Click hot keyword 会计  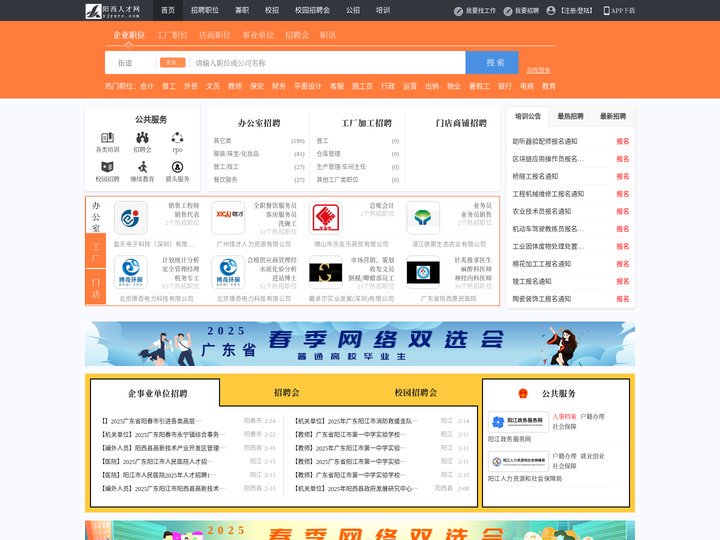(147, 86)
